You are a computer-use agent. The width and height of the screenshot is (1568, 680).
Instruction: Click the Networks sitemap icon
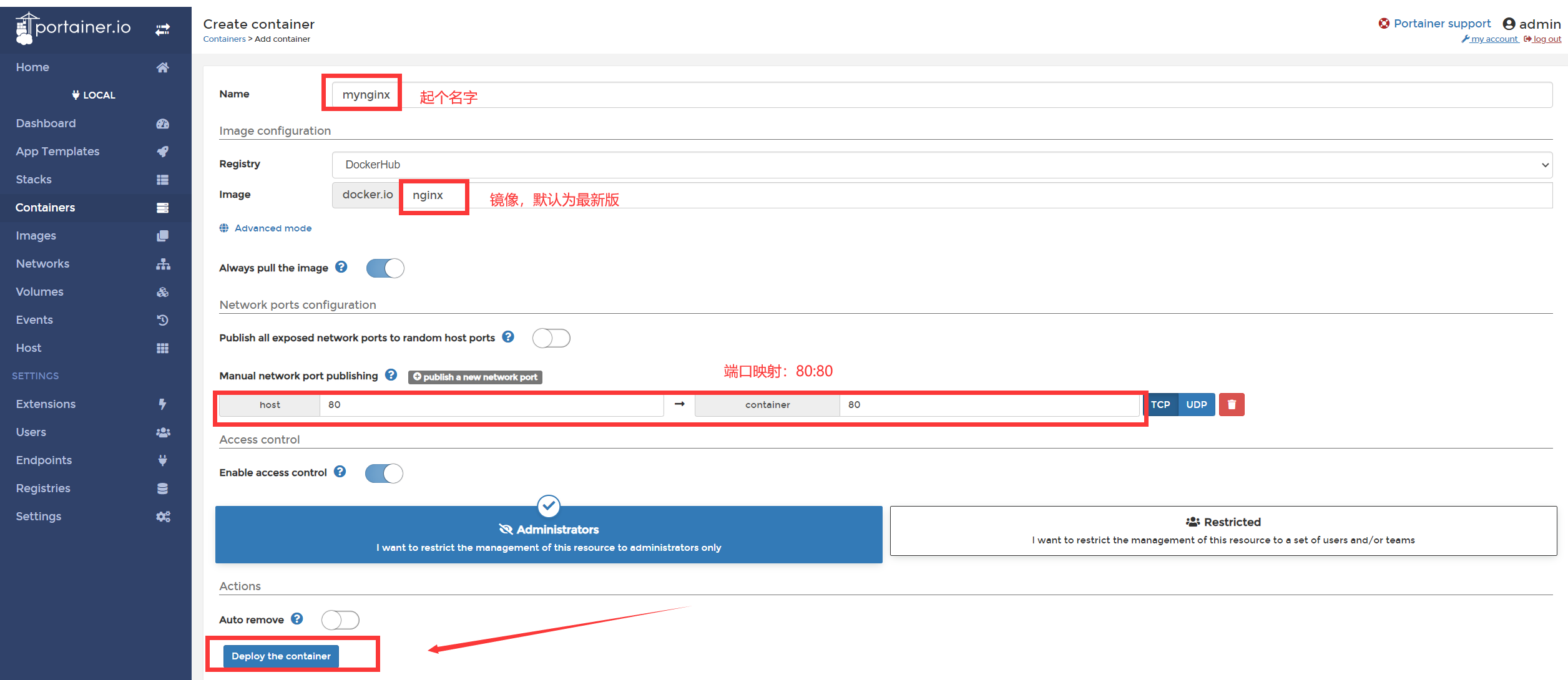click(163, 264)
